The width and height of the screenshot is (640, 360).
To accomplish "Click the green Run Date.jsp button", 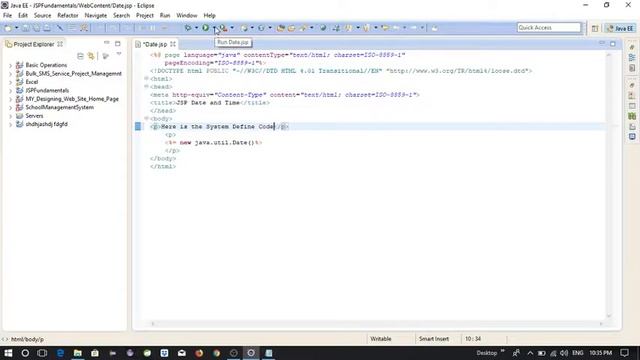I will coord(205,28).
